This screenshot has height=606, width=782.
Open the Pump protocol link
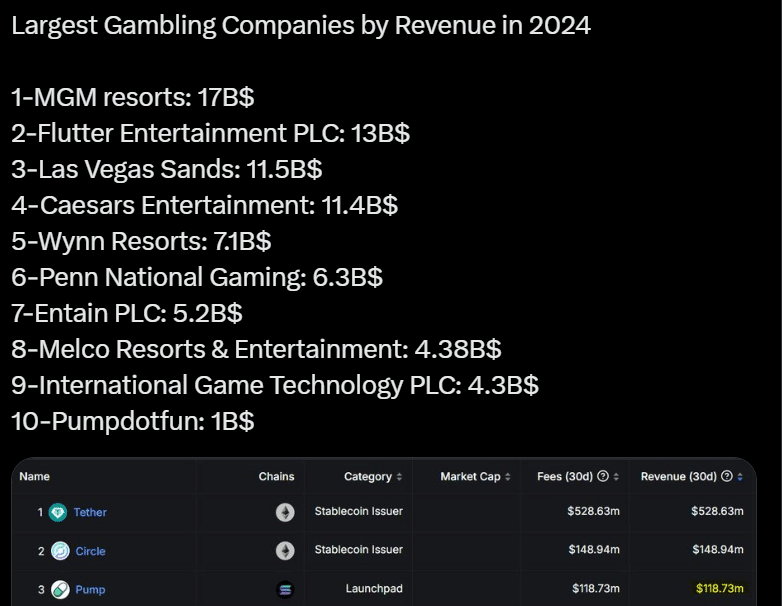pyautogui.click(x=90, y=590)
